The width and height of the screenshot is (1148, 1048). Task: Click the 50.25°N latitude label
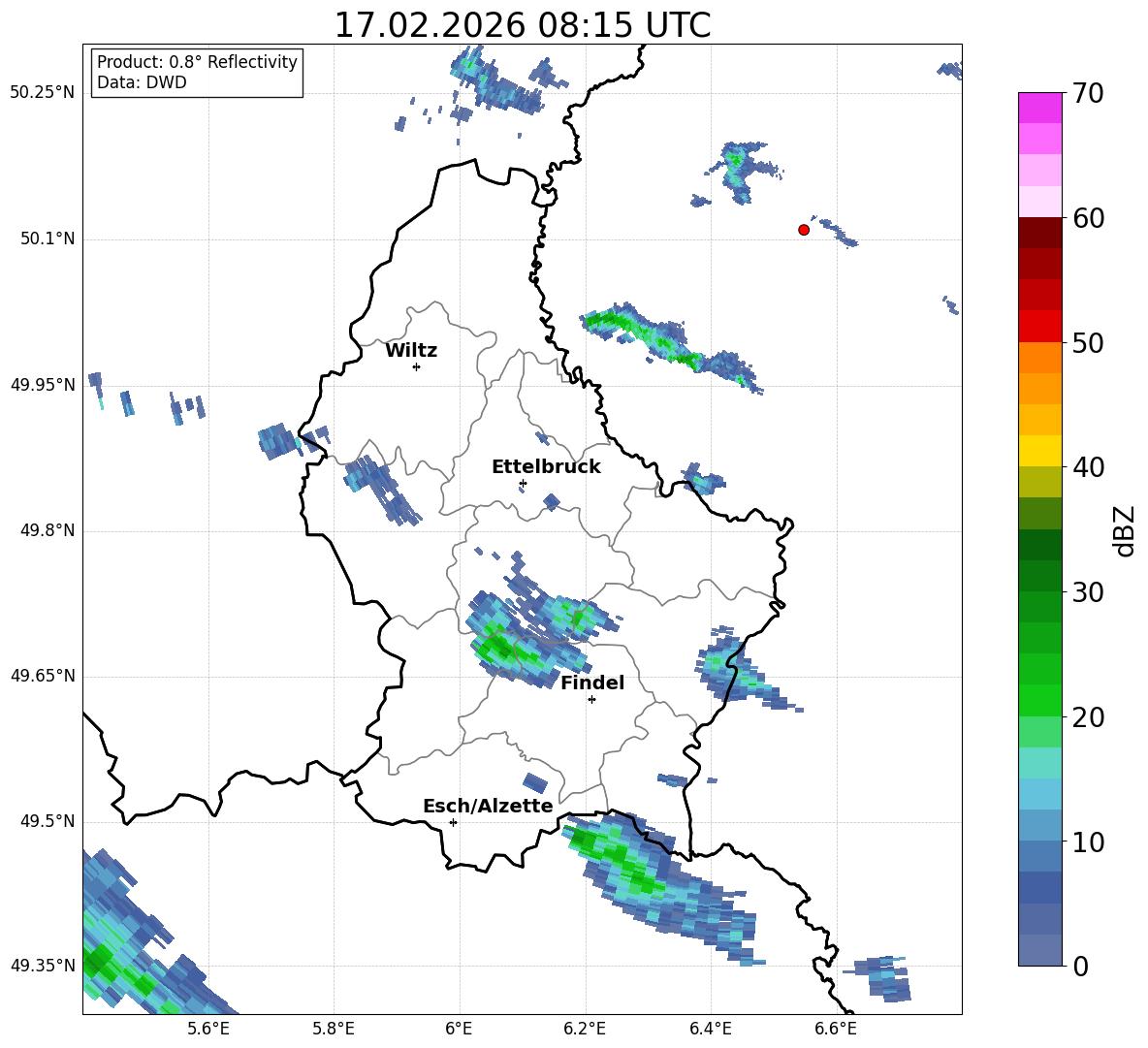[42, 93]
